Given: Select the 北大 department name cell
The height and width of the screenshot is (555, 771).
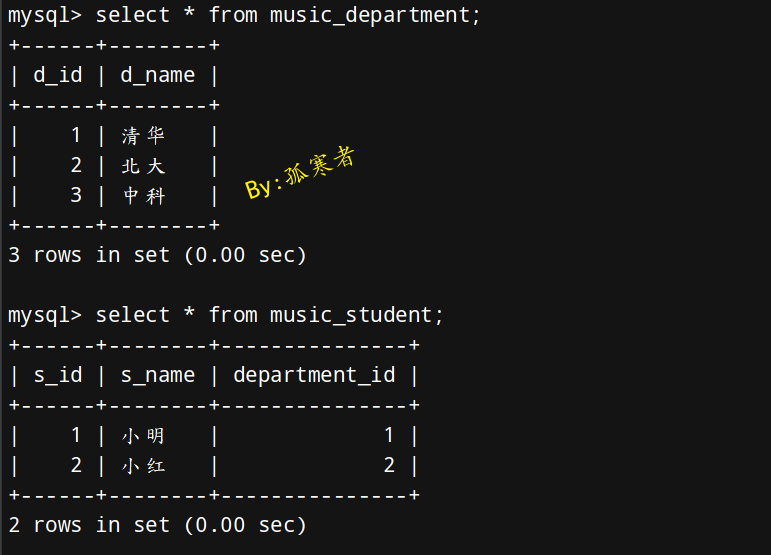Looking at the screenshot, I should 143,166.
